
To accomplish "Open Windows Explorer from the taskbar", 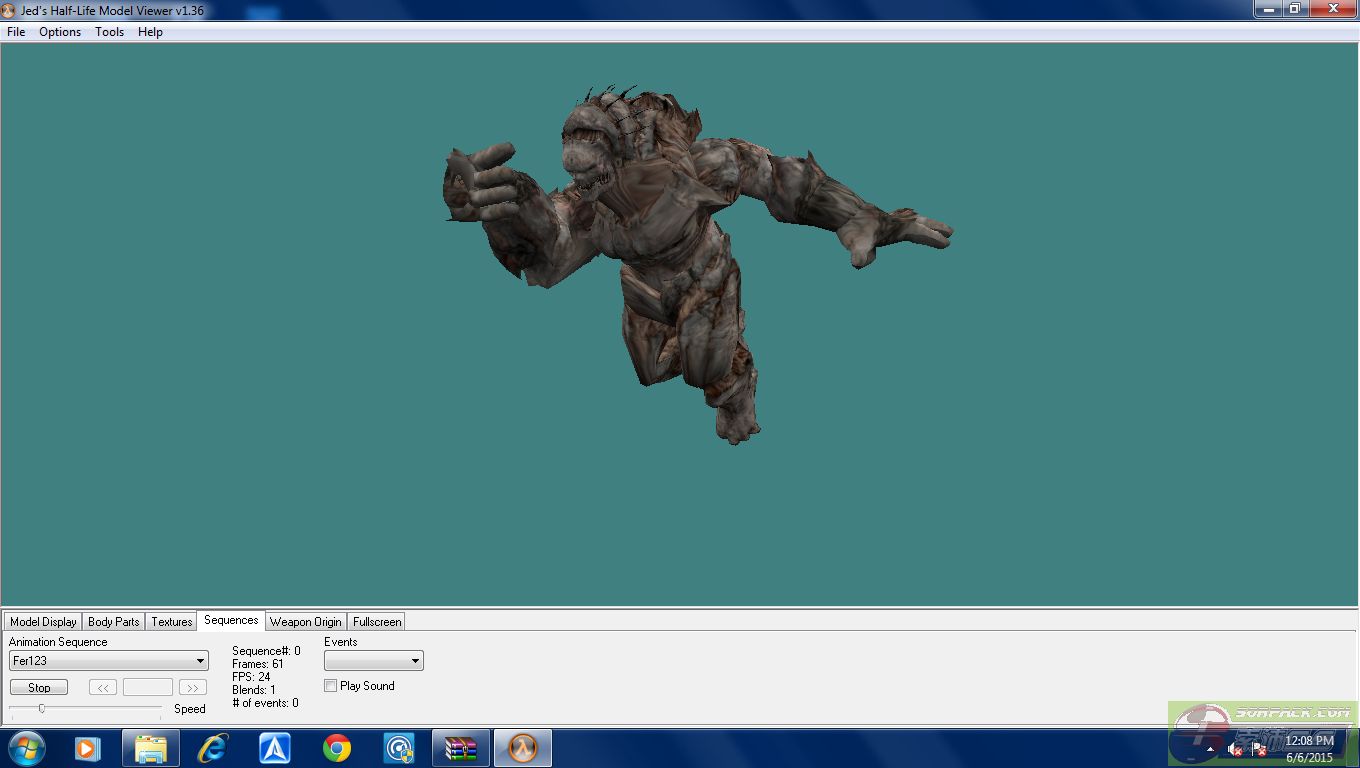I will pos(150,748).
